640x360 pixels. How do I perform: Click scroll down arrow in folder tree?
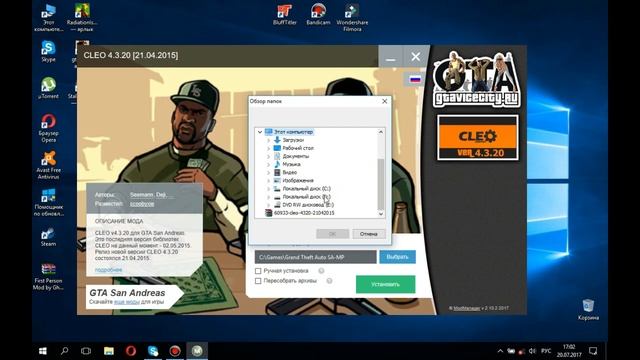381,213
